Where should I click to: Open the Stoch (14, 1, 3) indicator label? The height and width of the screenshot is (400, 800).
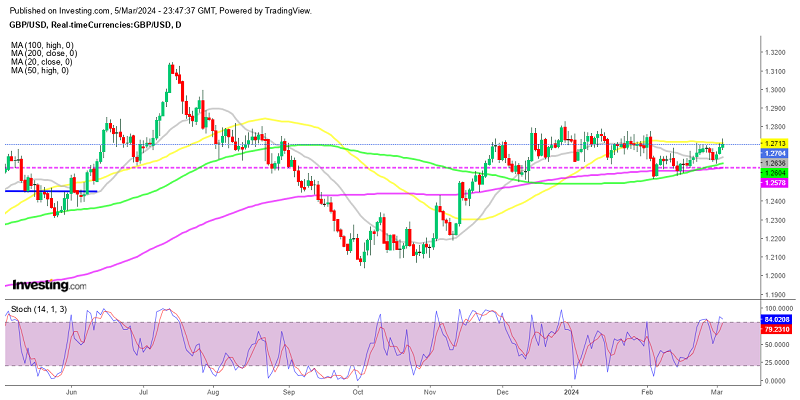point(36,307)
